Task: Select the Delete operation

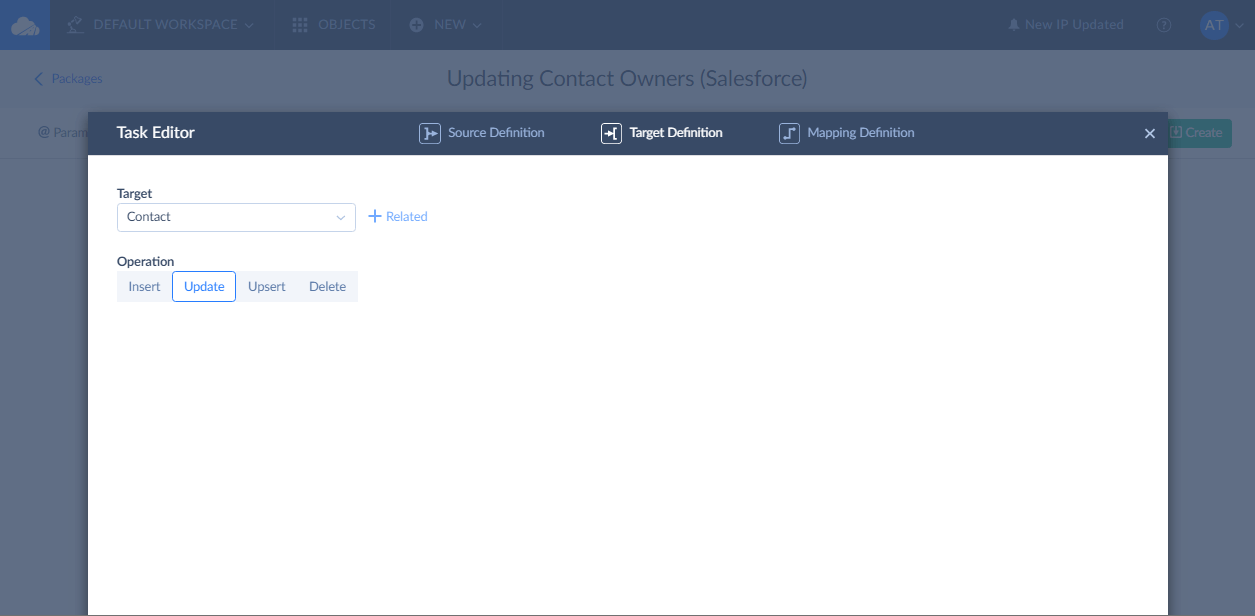Action: [327, 287]
